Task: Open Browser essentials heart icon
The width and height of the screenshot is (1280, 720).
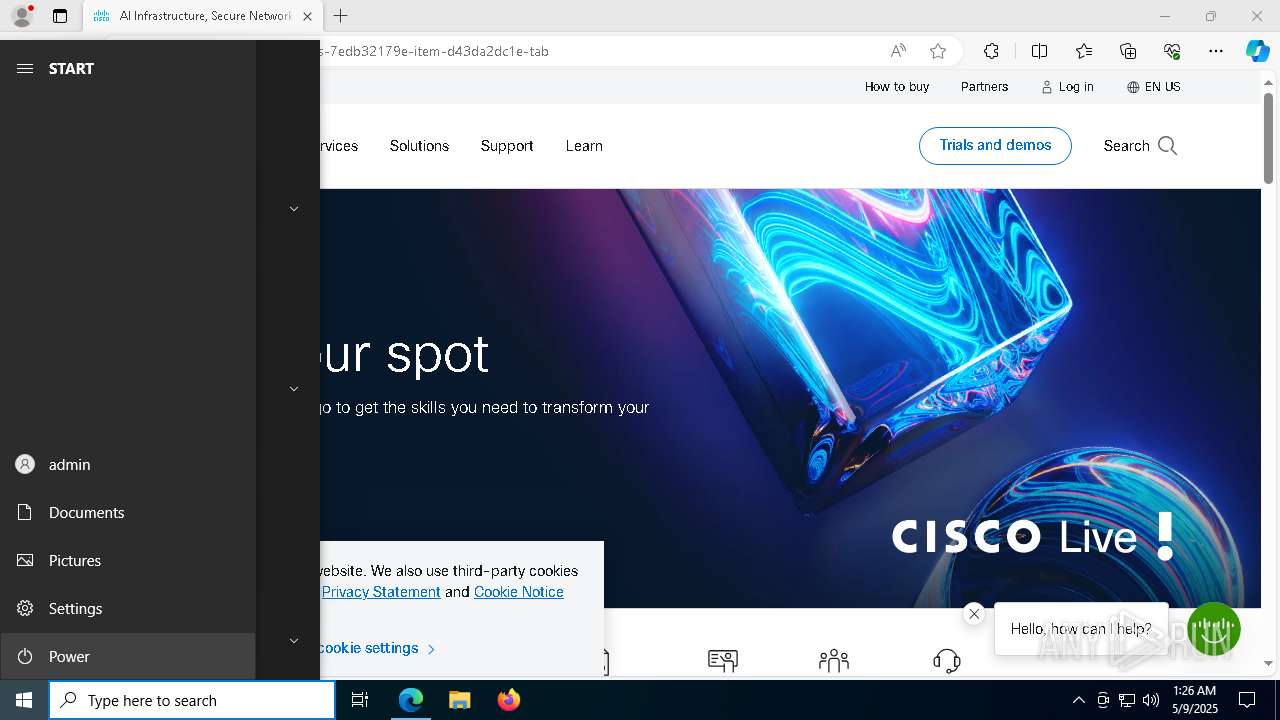Action: (x=1172, y=51)
